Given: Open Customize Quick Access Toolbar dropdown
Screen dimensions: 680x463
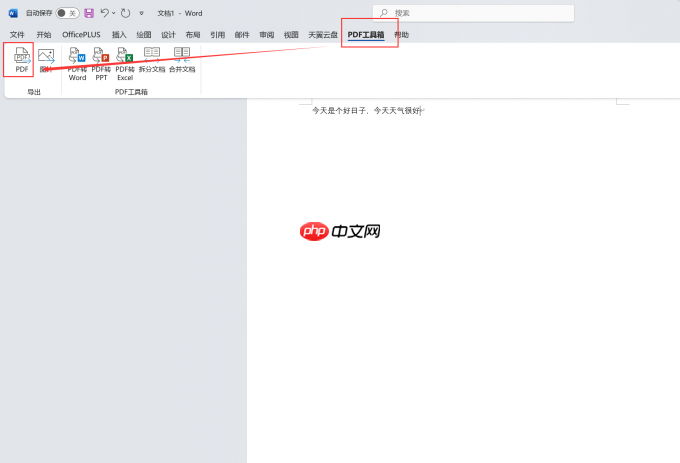Looking at the screenshot, I should [141, 13].
